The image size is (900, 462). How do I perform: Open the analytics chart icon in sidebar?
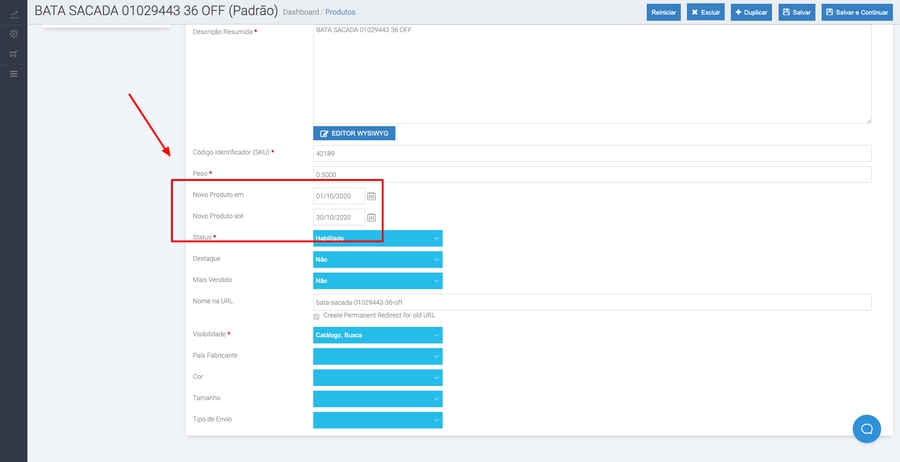13,14
